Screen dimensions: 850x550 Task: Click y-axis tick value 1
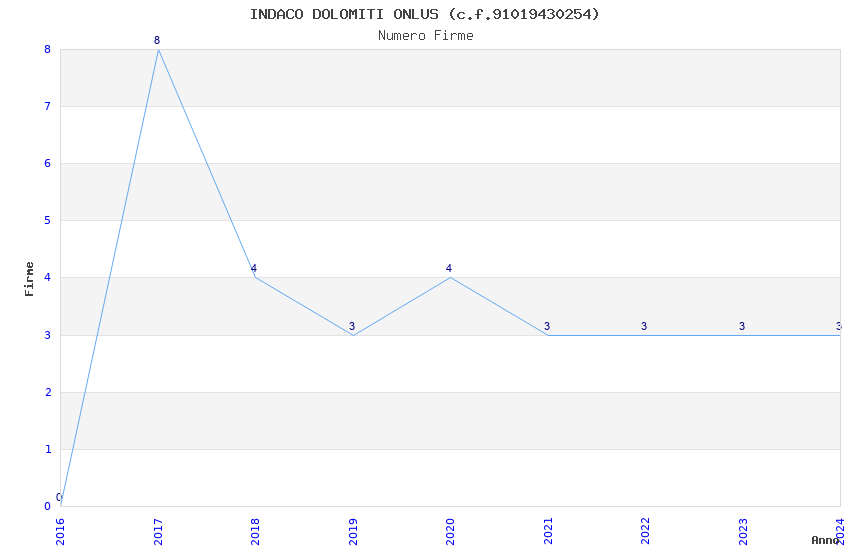(x=48, y=449)
